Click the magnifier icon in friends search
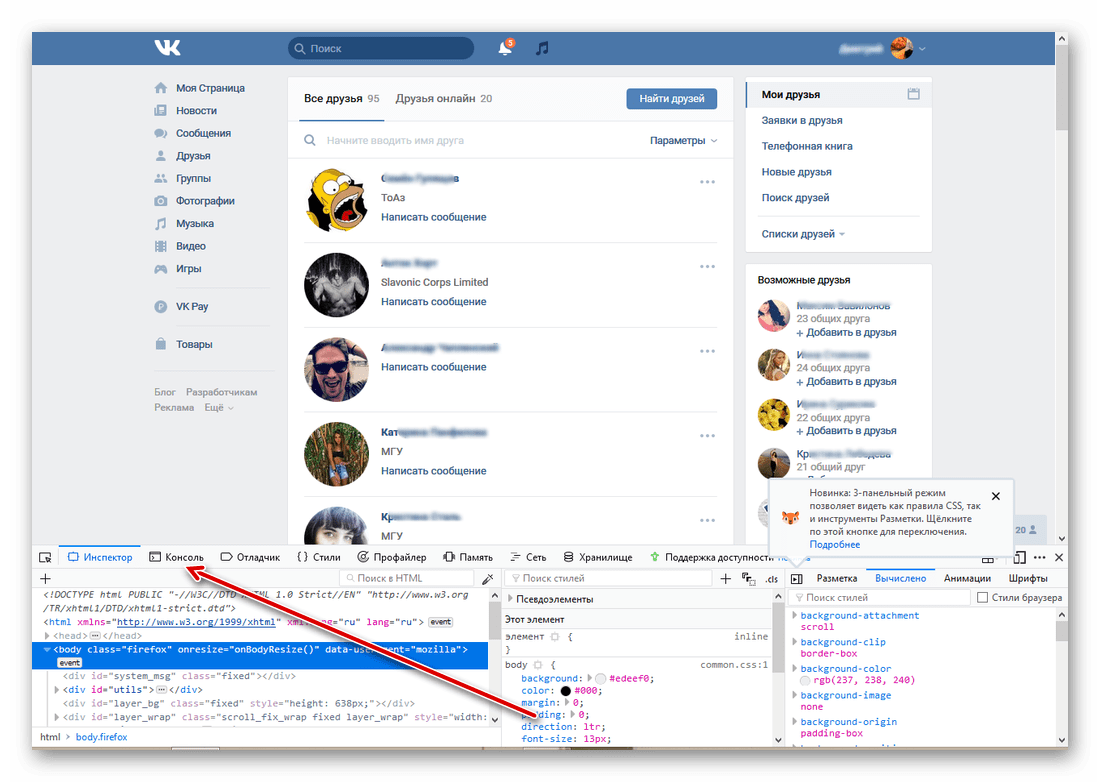1100x782 pixels. point(309,140)
